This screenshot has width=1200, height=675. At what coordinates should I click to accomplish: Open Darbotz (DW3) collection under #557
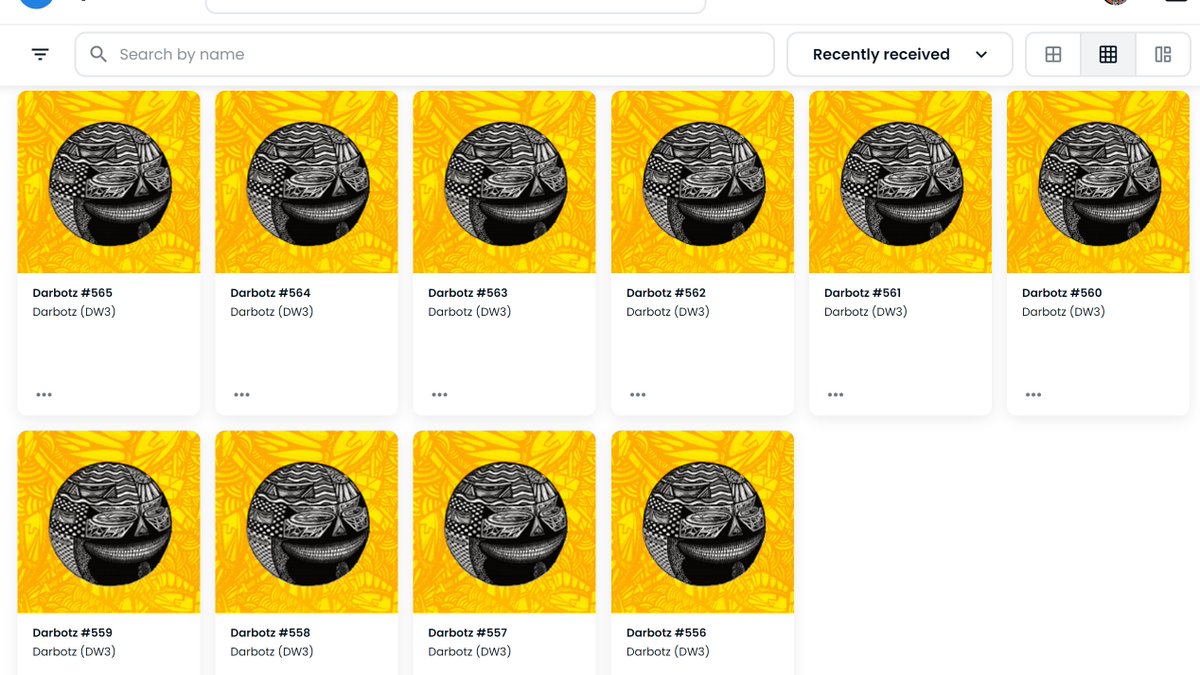[470, 652]
